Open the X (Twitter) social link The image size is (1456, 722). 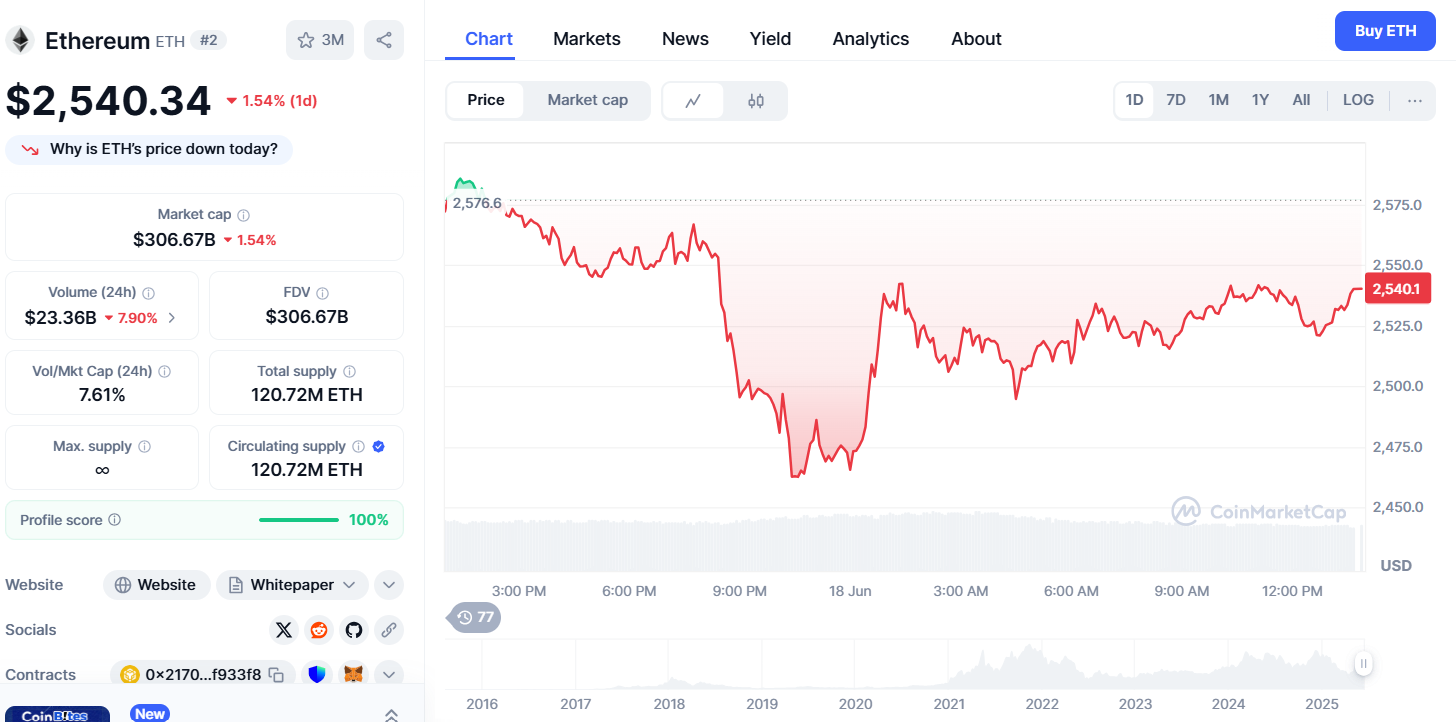pyautogui.click(x=284, y=630)
